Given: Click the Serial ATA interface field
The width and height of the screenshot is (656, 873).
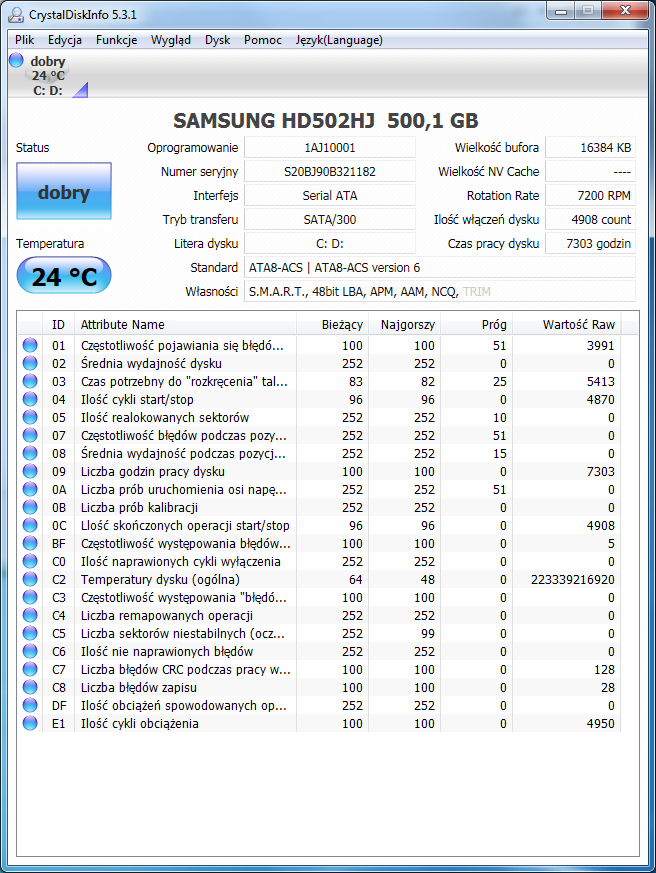Looking at the screenshot, I should pyautogui.click(x=330, y=195).
